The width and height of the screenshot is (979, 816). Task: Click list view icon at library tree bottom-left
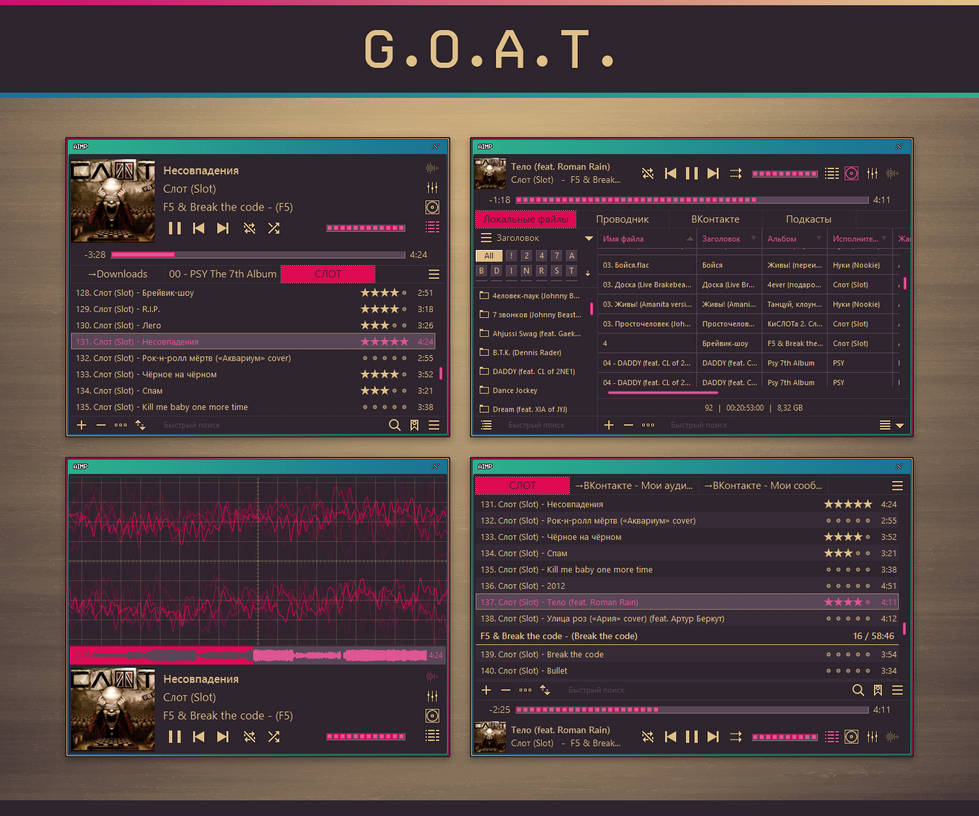point(486,425)
